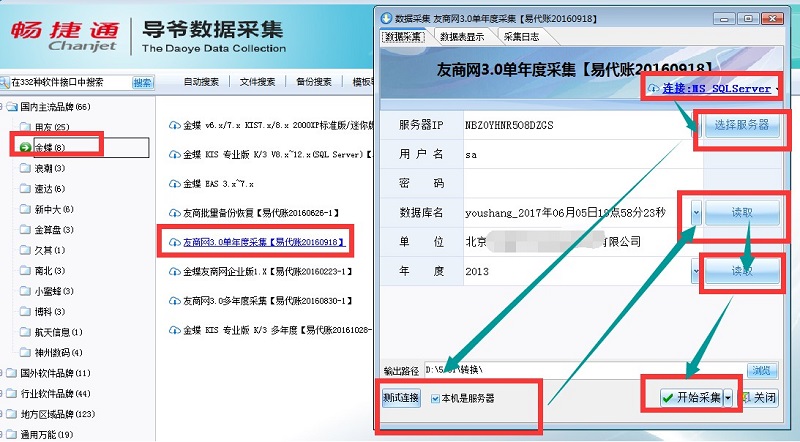Click the 选择服务器 button
This screenshot has height=442, width=800.
click(x=742, y=125)
